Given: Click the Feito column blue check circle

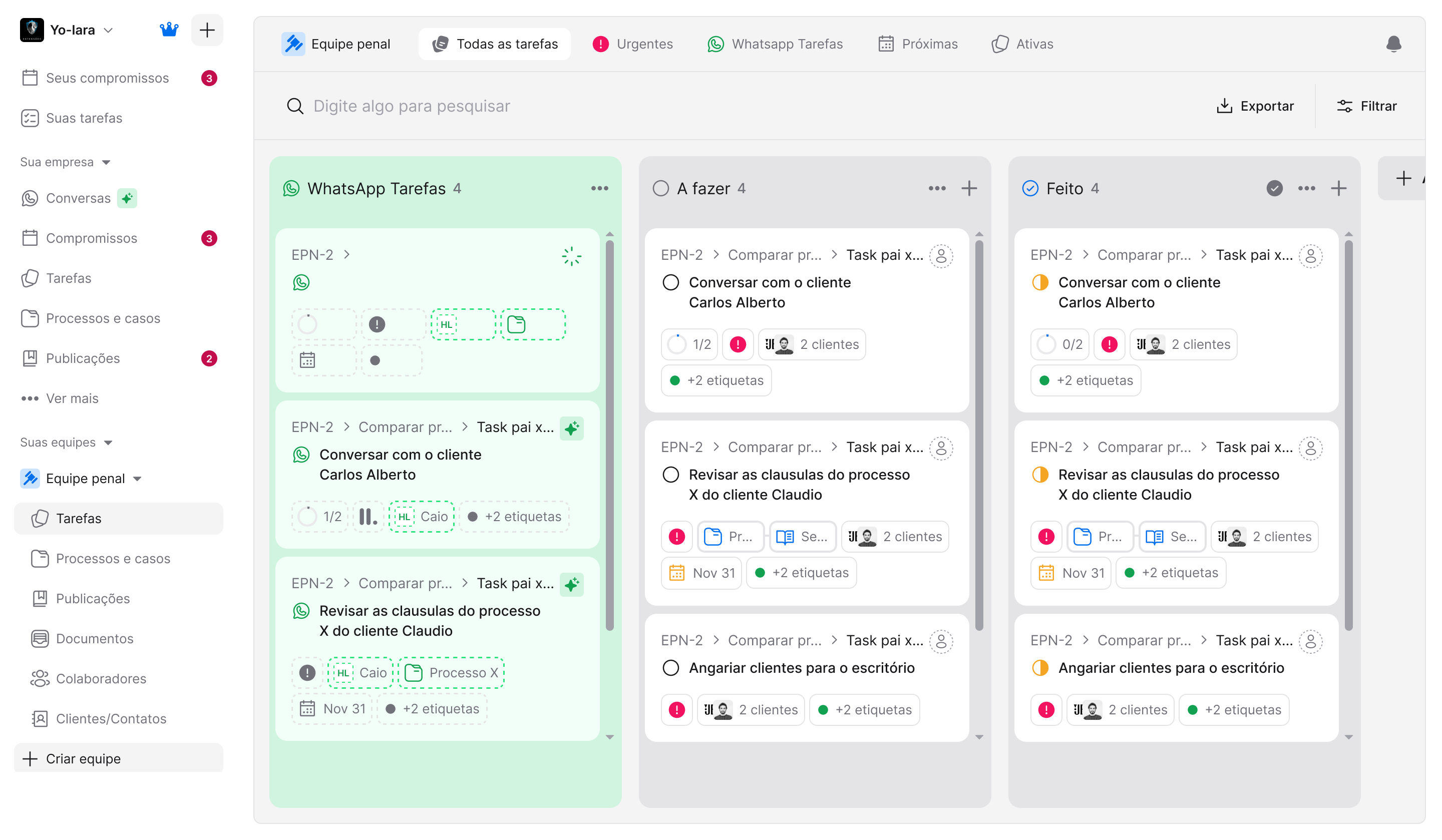Looking at the screenshot, I should click(1030, 188).
